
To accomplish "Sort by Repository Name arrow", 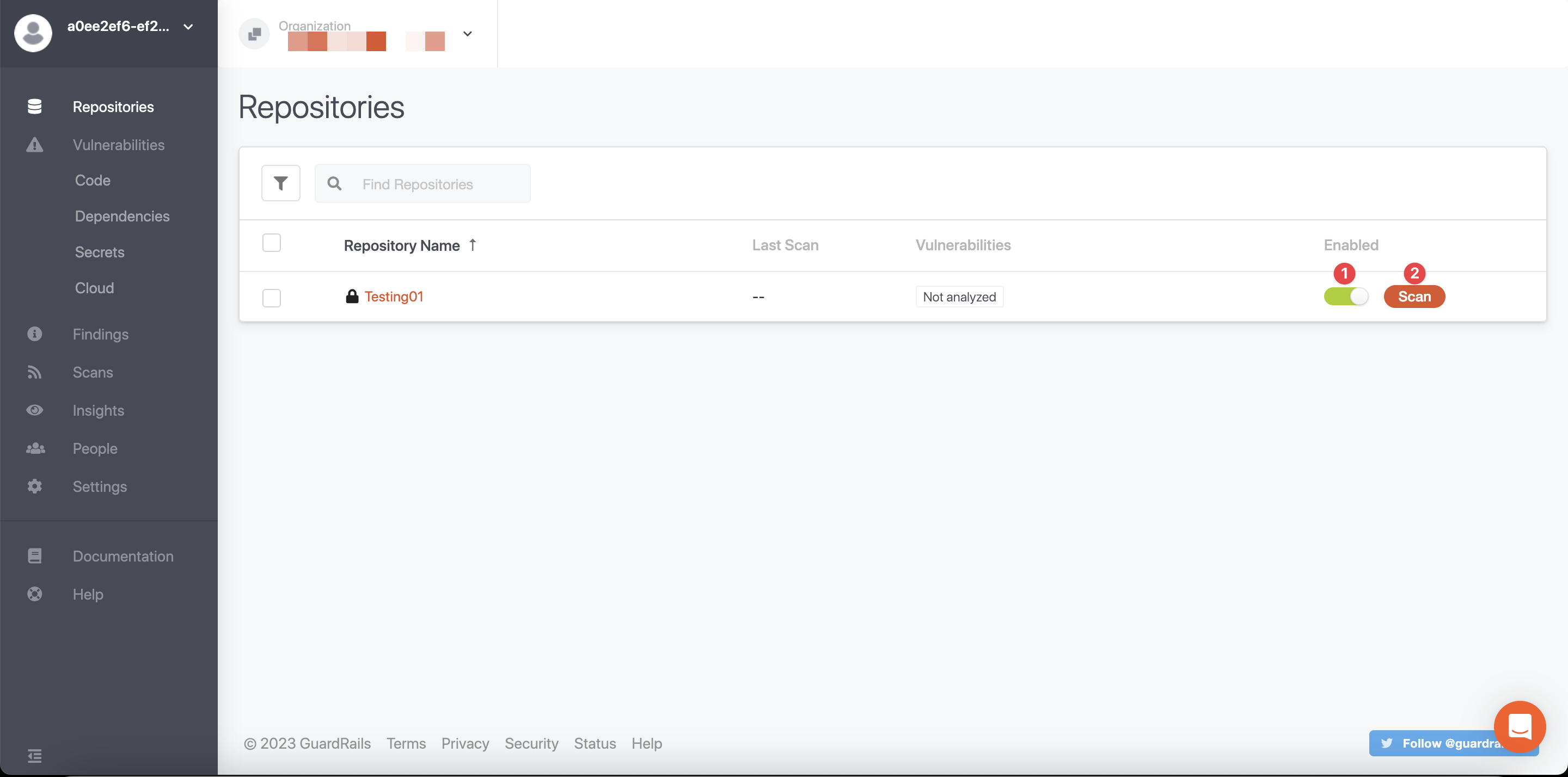I will [473, 245].
